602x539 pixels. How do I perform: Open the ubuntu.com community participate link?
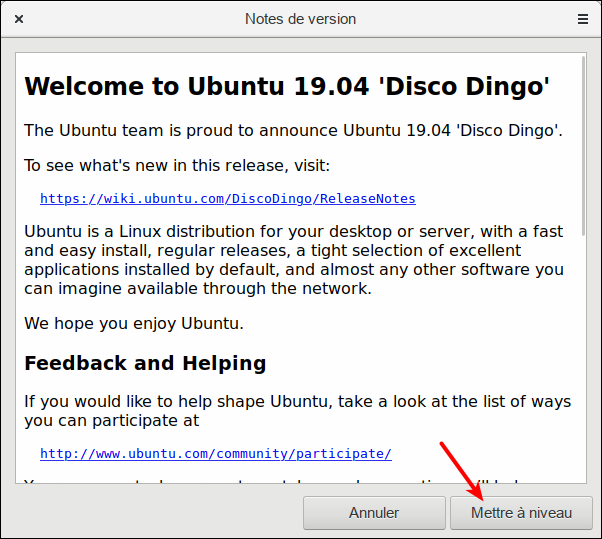point(215,453)
